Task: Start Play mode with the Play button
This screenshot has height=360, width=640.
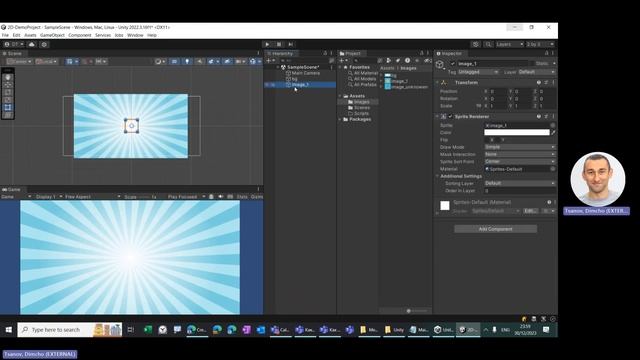Action: pos(267,44)
